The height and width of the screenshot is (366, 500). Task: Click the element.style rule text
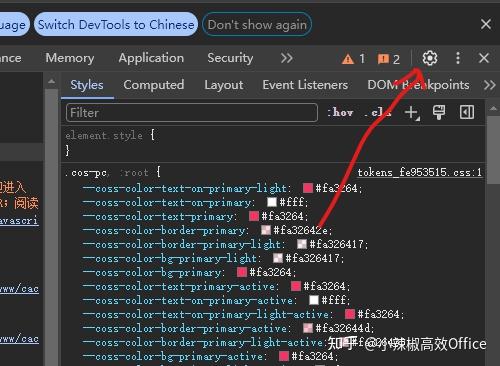pyautogui.click(x=104, y=136)
